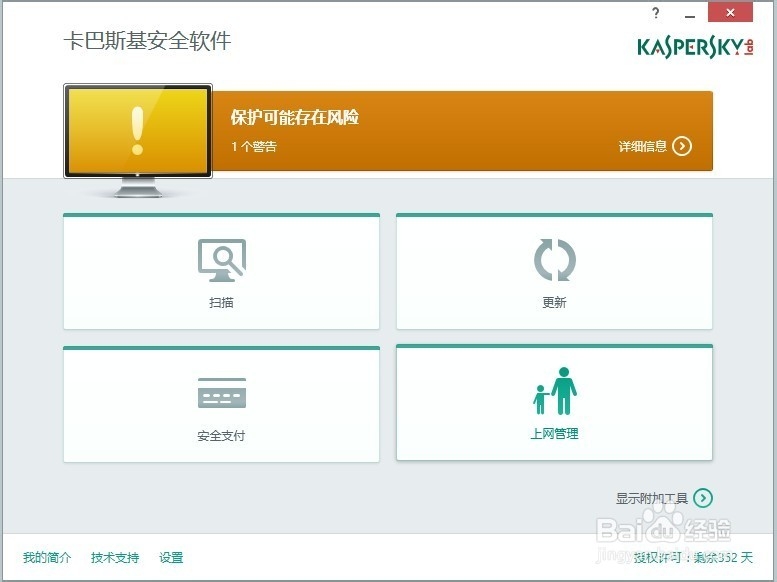Click the 卡巴斯基安全软件 title text

pyautogui.click(x=147, y=41)
